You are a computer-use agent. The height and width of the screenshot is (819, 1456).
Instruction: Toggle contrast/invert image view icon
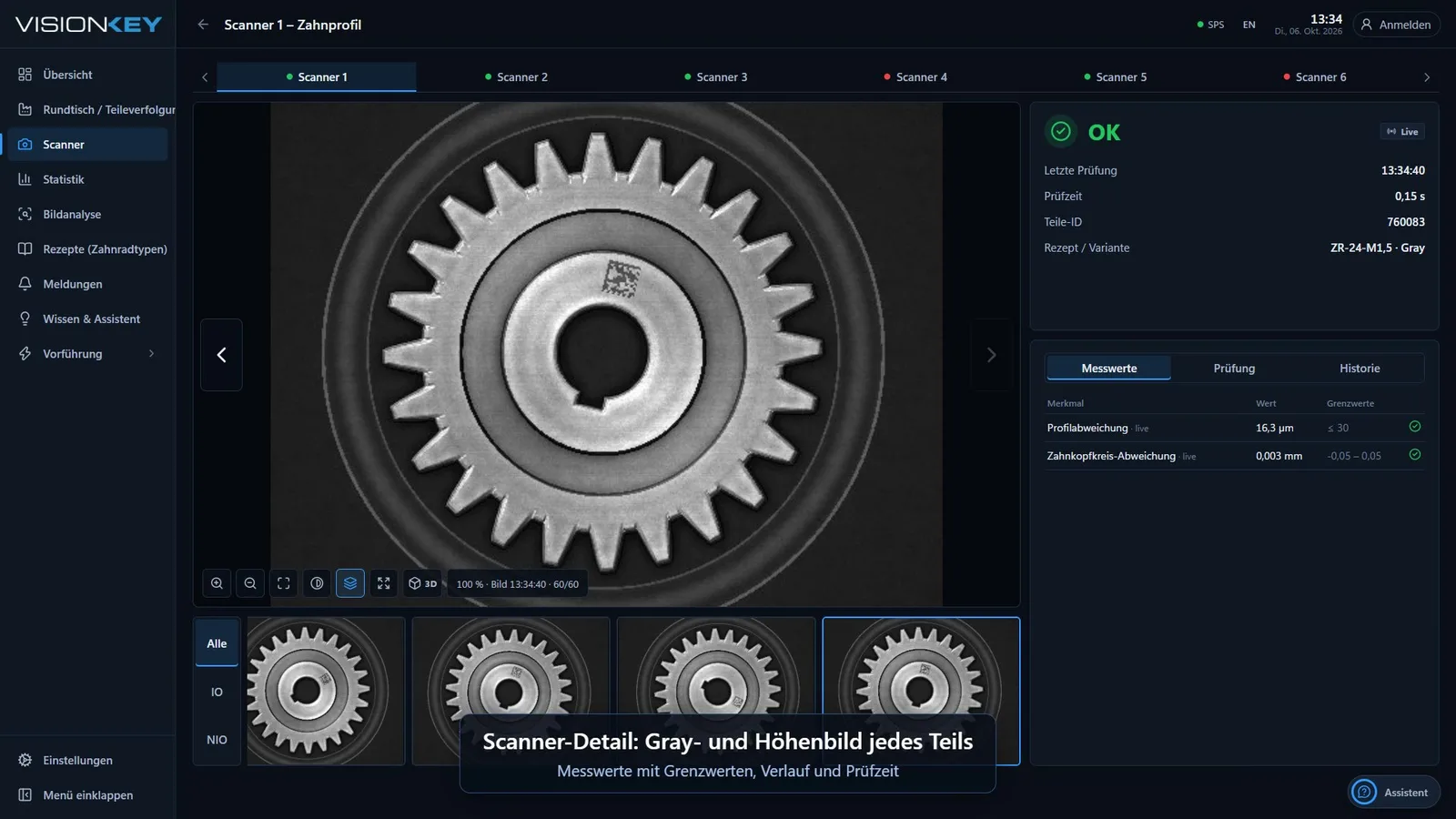(x=317, y=583)
